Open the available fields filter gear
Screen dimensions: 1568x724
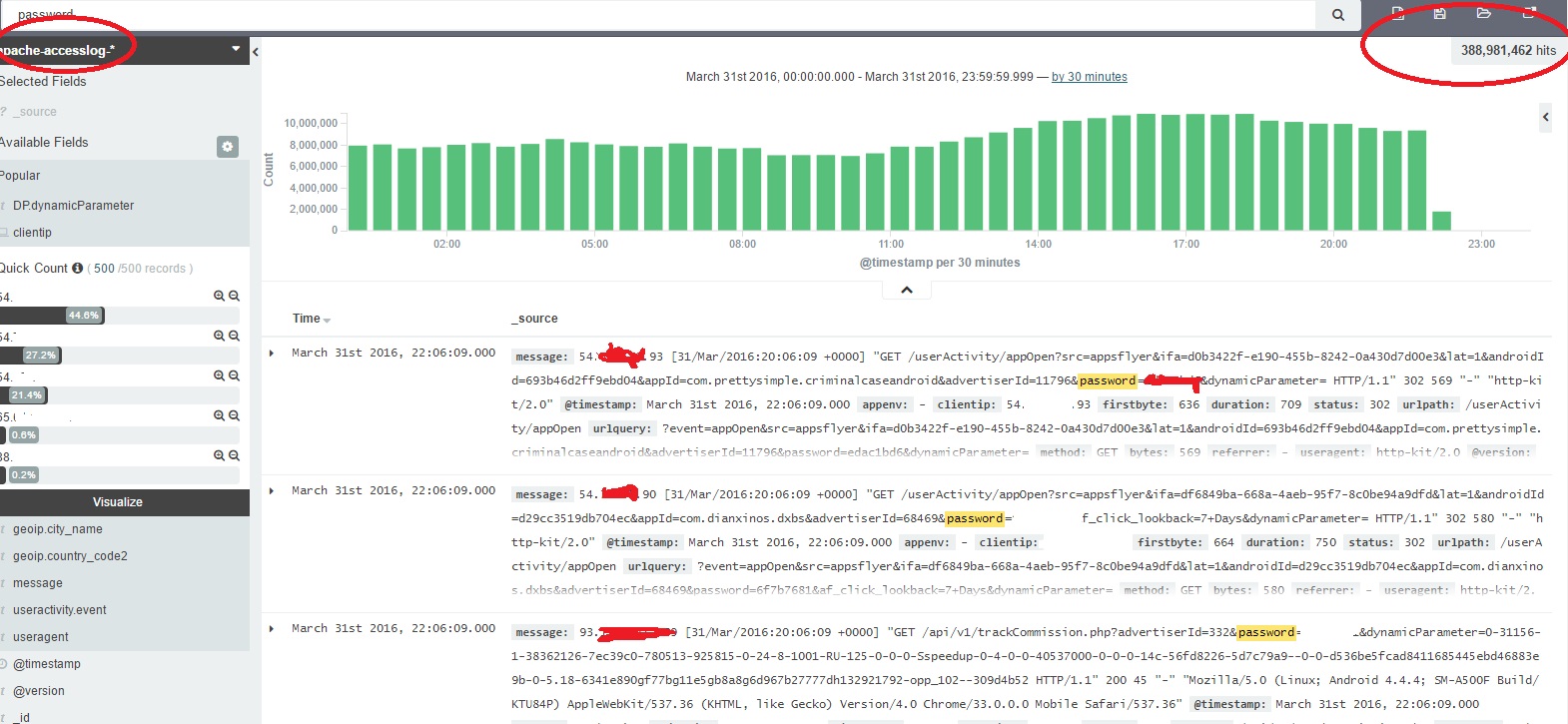tap(228, 147)
